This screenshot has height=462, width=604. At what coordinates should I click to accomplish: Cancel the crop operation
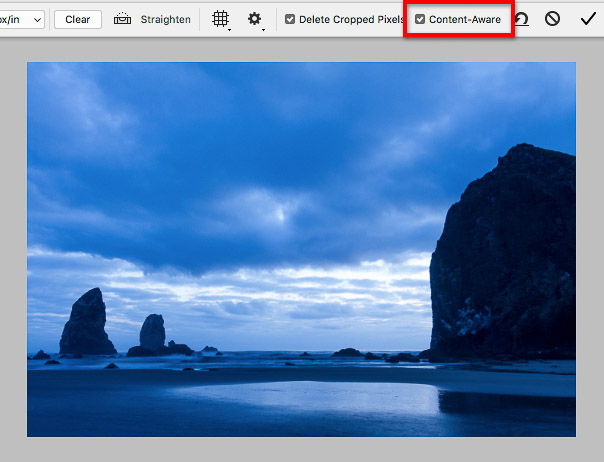coord(552,19)
